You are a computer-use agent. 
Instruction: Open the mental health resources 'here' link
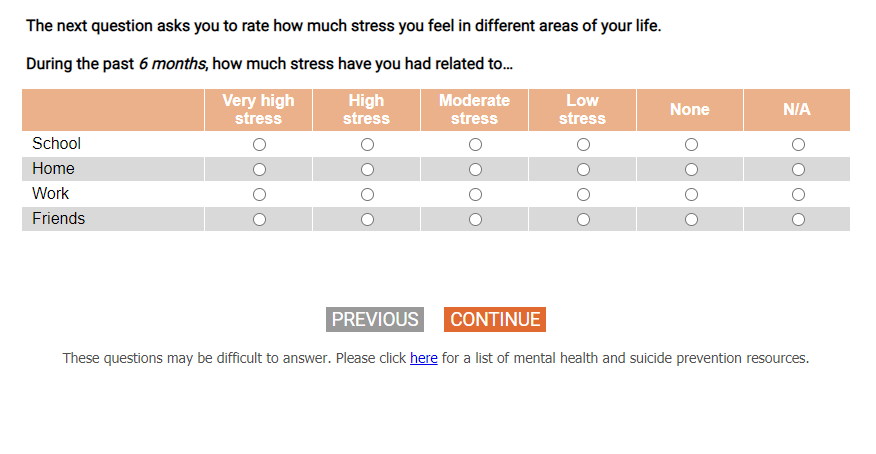(423, 358)
